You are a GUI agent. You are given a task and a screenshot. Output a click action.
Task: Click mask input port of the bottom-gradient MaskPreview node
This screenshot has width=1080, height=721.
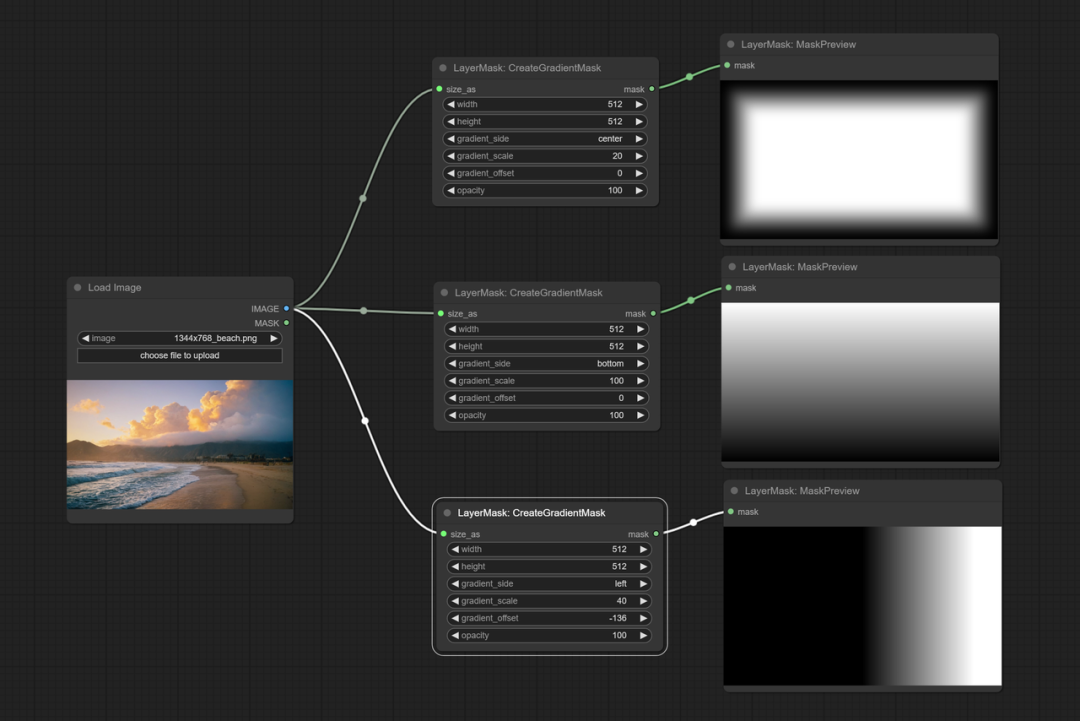[729, 288]
